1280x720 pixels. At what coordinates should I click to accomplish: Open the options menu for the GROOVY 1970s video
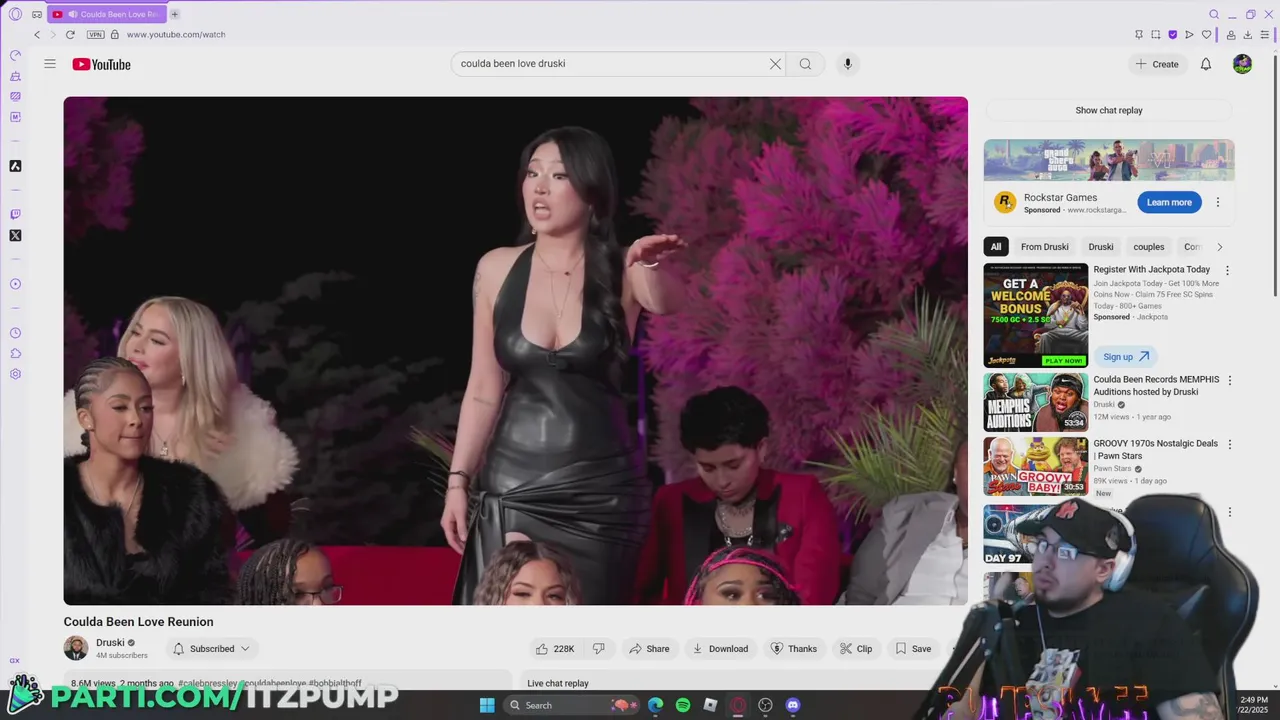[x=1230, y=444]
